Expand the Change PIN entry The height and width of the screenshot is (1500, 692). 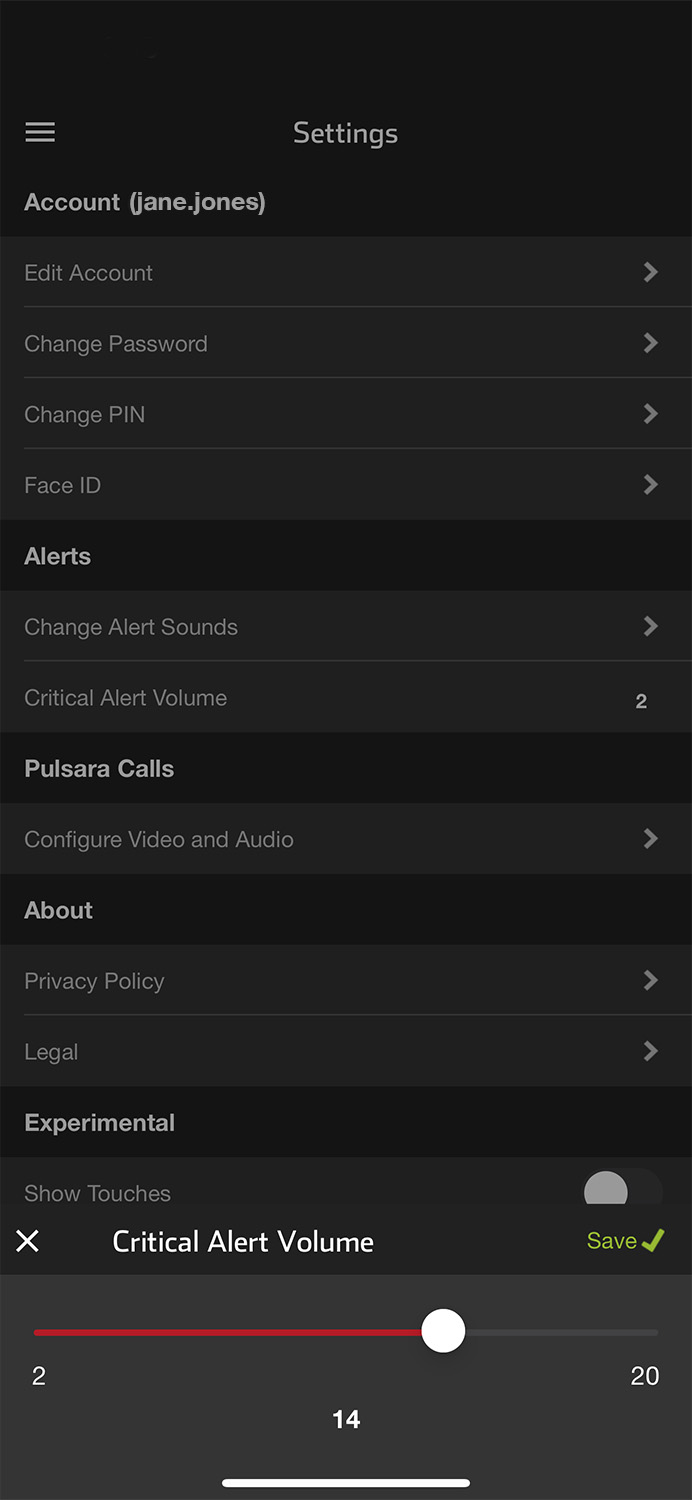coord(650,414)
